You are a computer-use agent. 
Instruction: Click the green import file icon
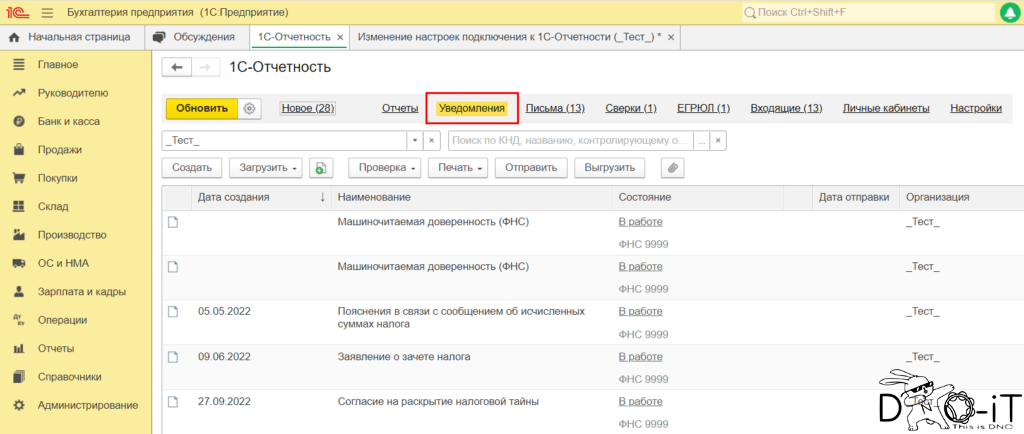pyautogui.click(x=321, y=168)
